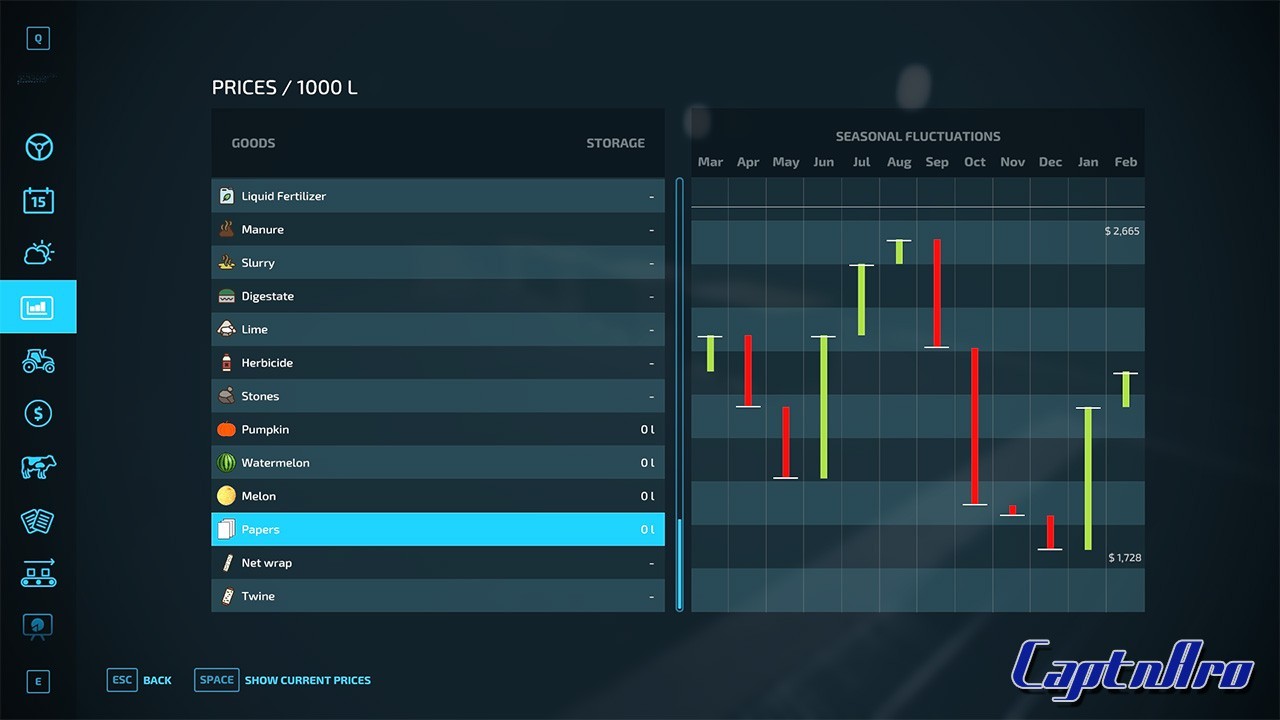Open the dollar finances sidebar icon
The image size is (1280, 720).
point(38,413)
